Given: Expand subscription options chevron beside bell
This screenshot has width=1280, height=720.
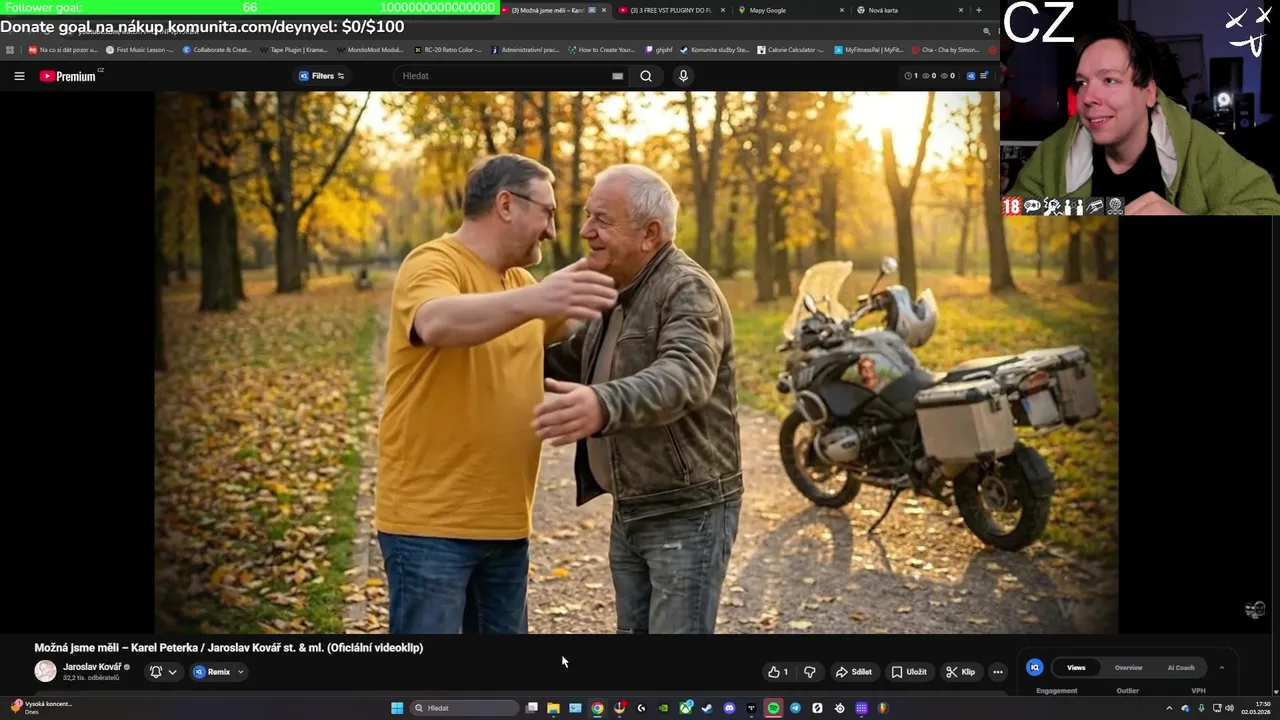Looking at the screenshot, I should click(172, 672).
